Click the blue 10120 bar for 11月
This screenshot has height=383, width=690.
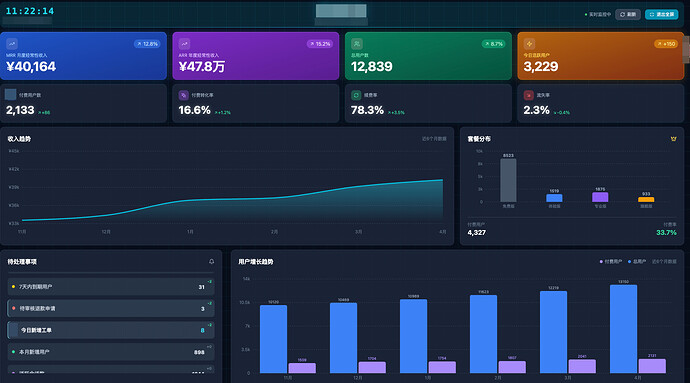click(x=273, y=339)
